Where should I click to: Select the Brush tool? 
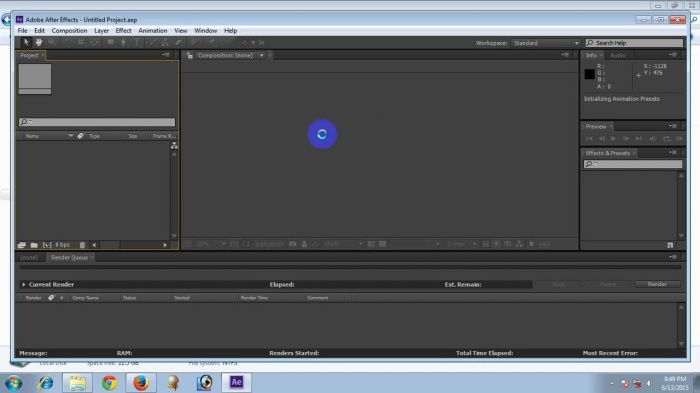coord(153,42)
